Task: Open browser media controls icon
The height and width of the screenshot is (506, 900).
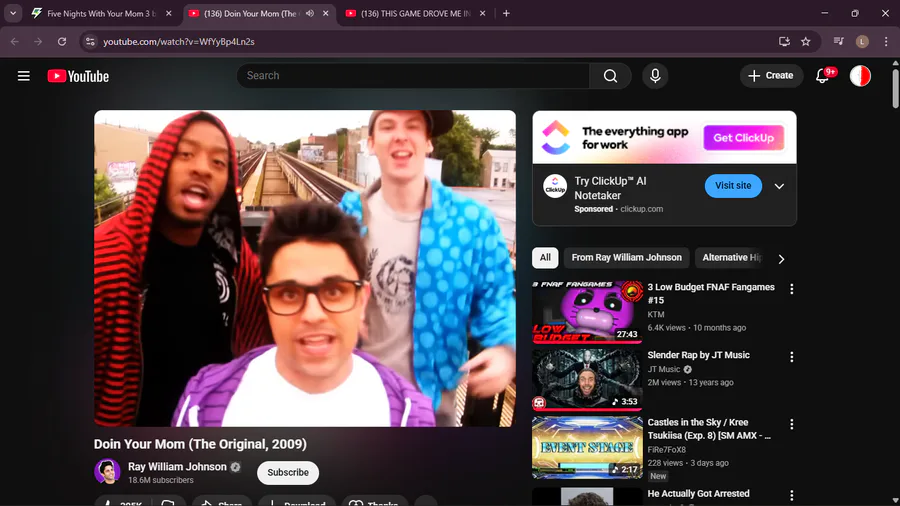Action: (x=839, y=41)
